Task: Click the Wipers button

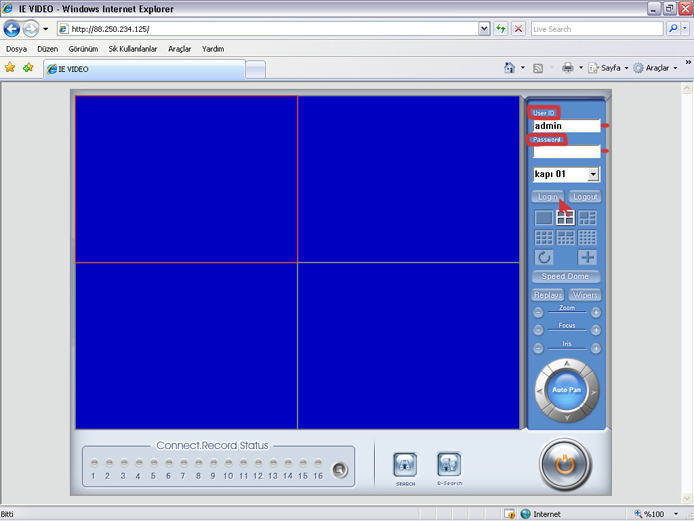Action: 585,295
